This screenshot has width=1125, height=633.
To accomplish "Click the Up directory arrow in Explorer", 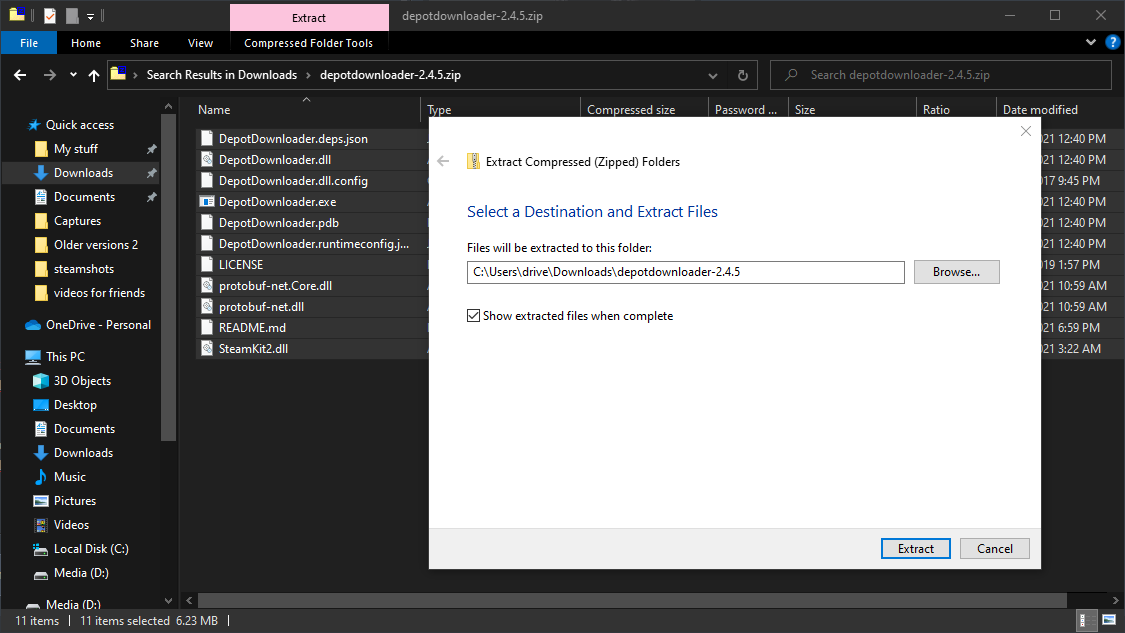I will pos(94,75).
